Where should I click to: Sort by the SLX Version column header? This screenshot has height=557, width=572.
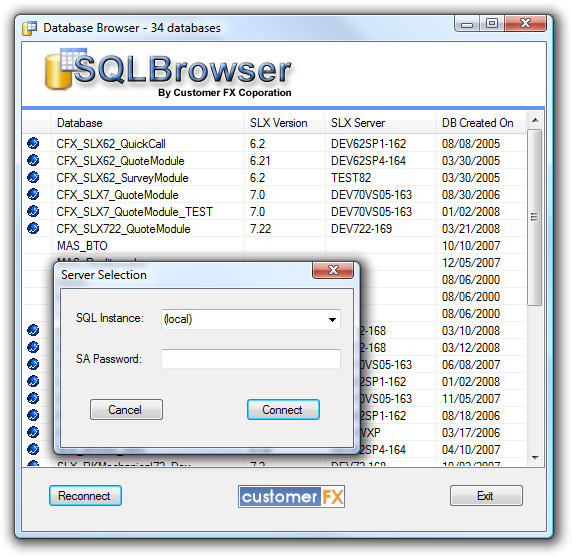pos(284,123)
